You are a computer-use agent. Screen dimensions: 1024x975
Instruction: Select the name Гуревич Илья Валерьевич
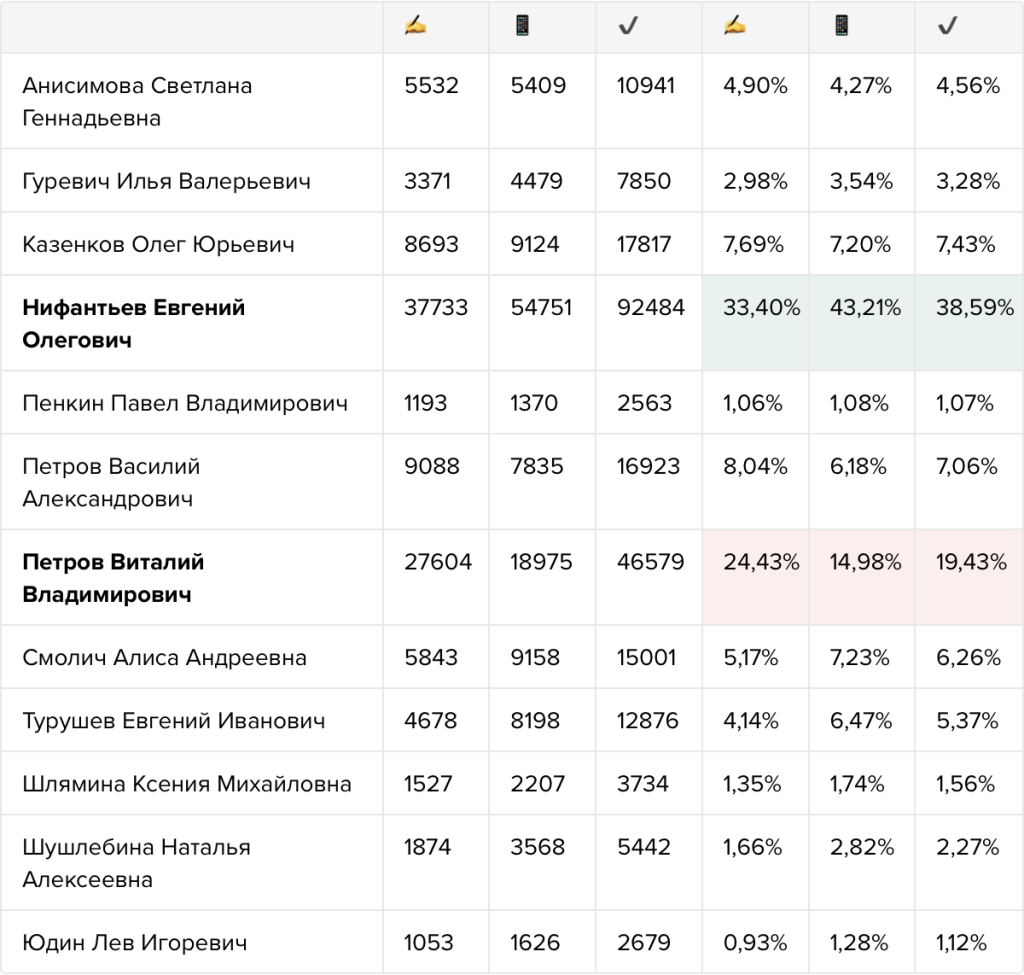coord(167,182)
